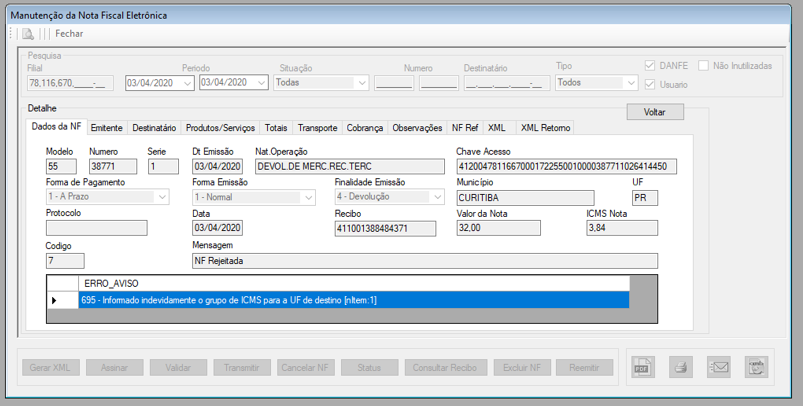
Task: Click the first Numero search field
Action: tap(394, 83)
